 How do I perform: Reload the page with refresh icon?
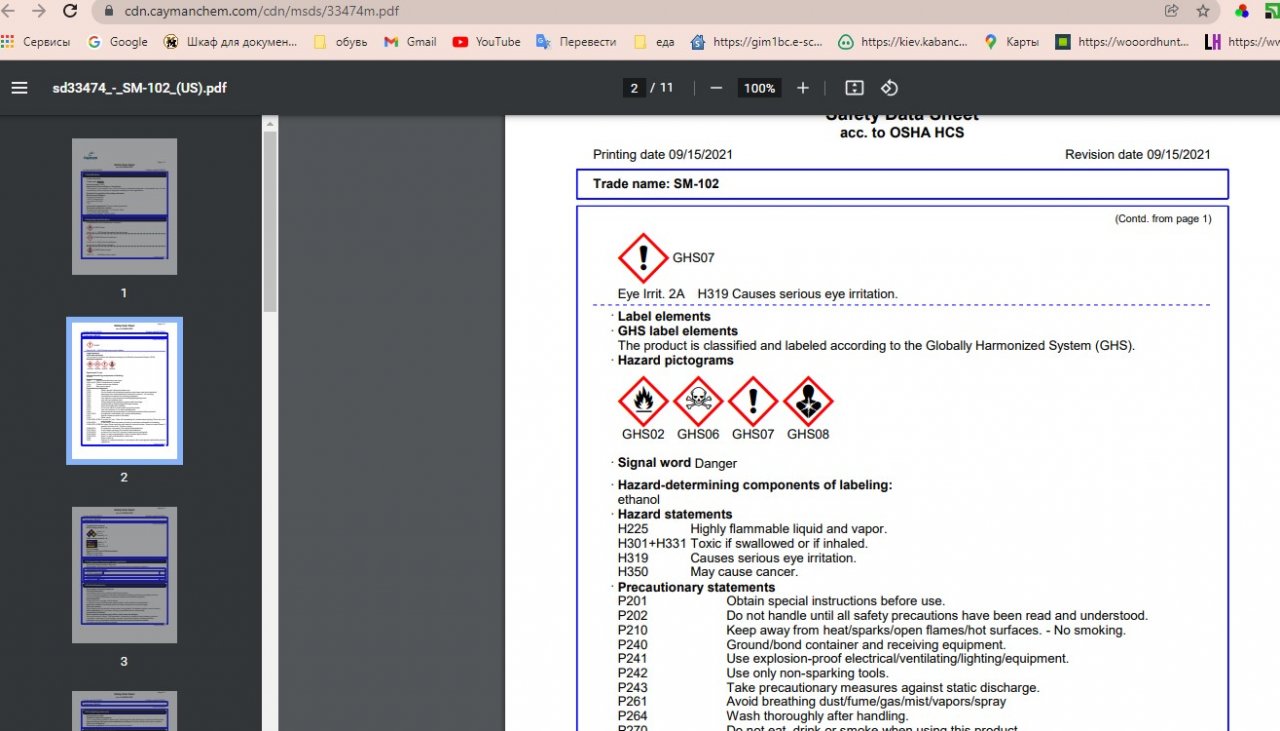(70, 11)
